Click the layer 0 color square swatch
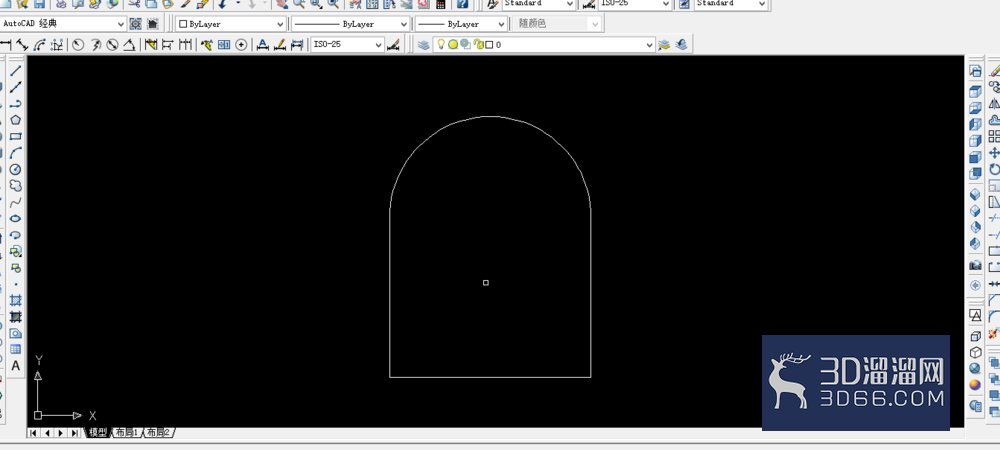The width and height of the screenshot is (1000, 450). [489, 45]
